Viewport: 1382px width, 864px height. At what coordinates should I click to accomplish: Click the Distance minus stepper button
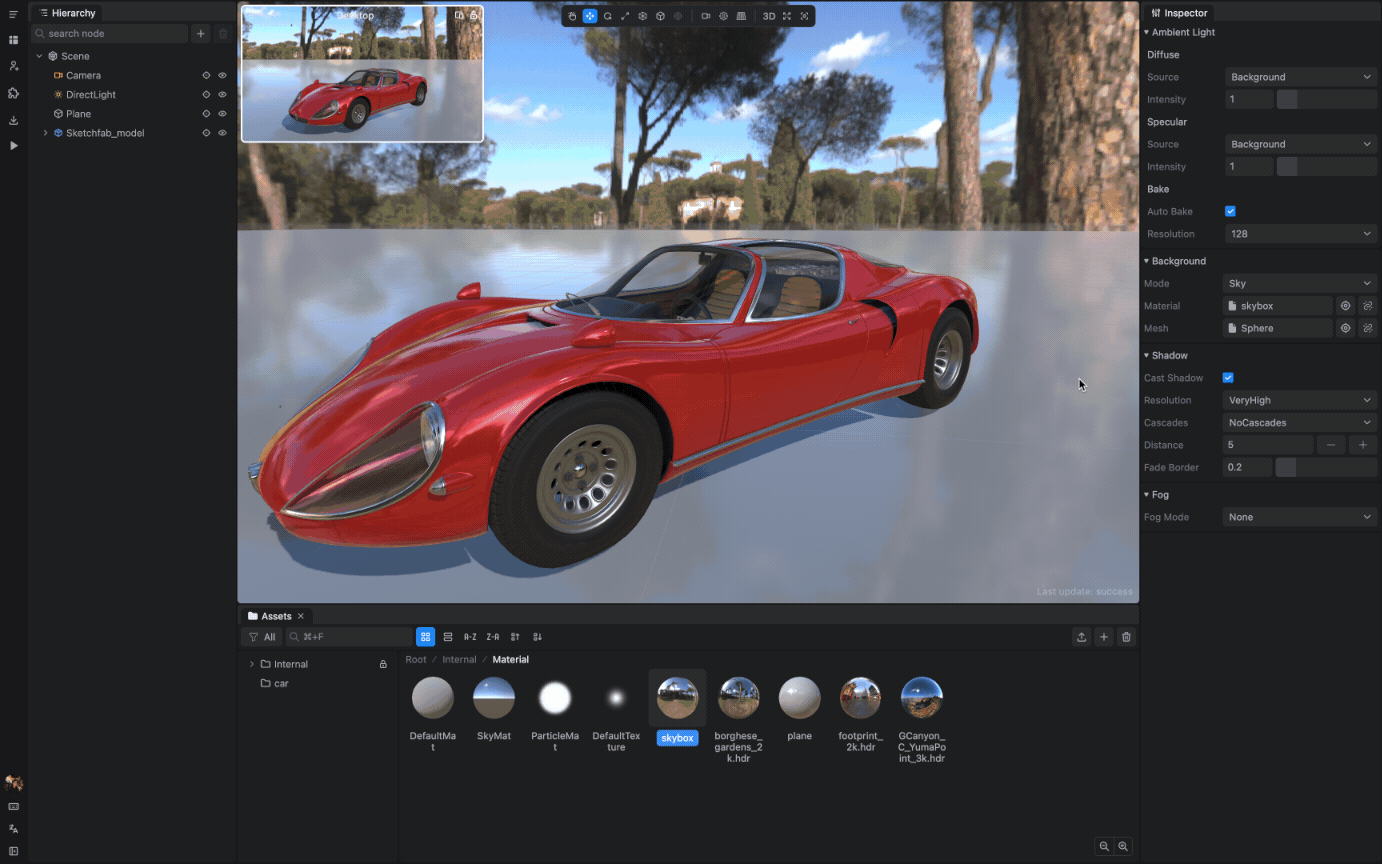pos(1330,445)
